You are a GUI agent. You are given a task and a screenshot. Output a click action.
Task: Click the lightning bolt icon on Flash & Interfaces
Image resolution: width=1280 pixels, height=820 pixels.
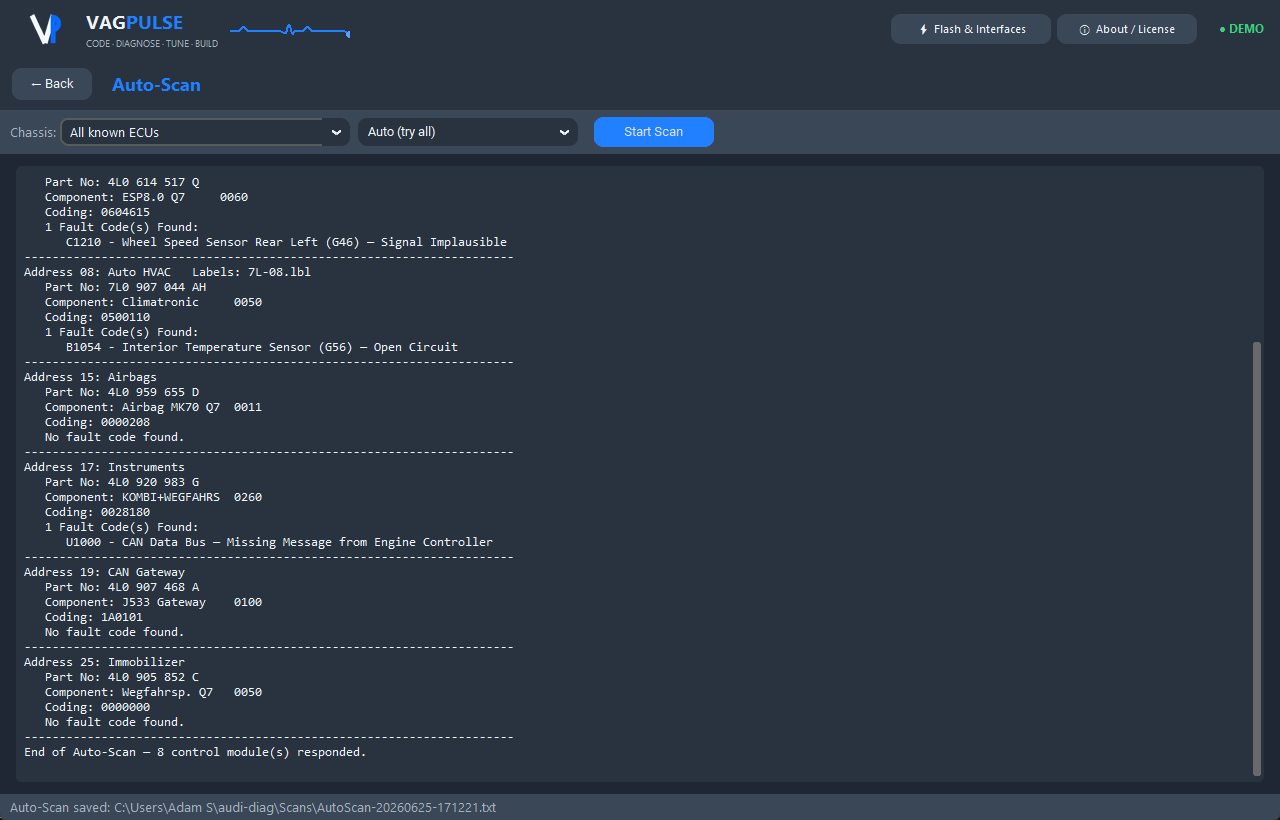pos(923,30)
